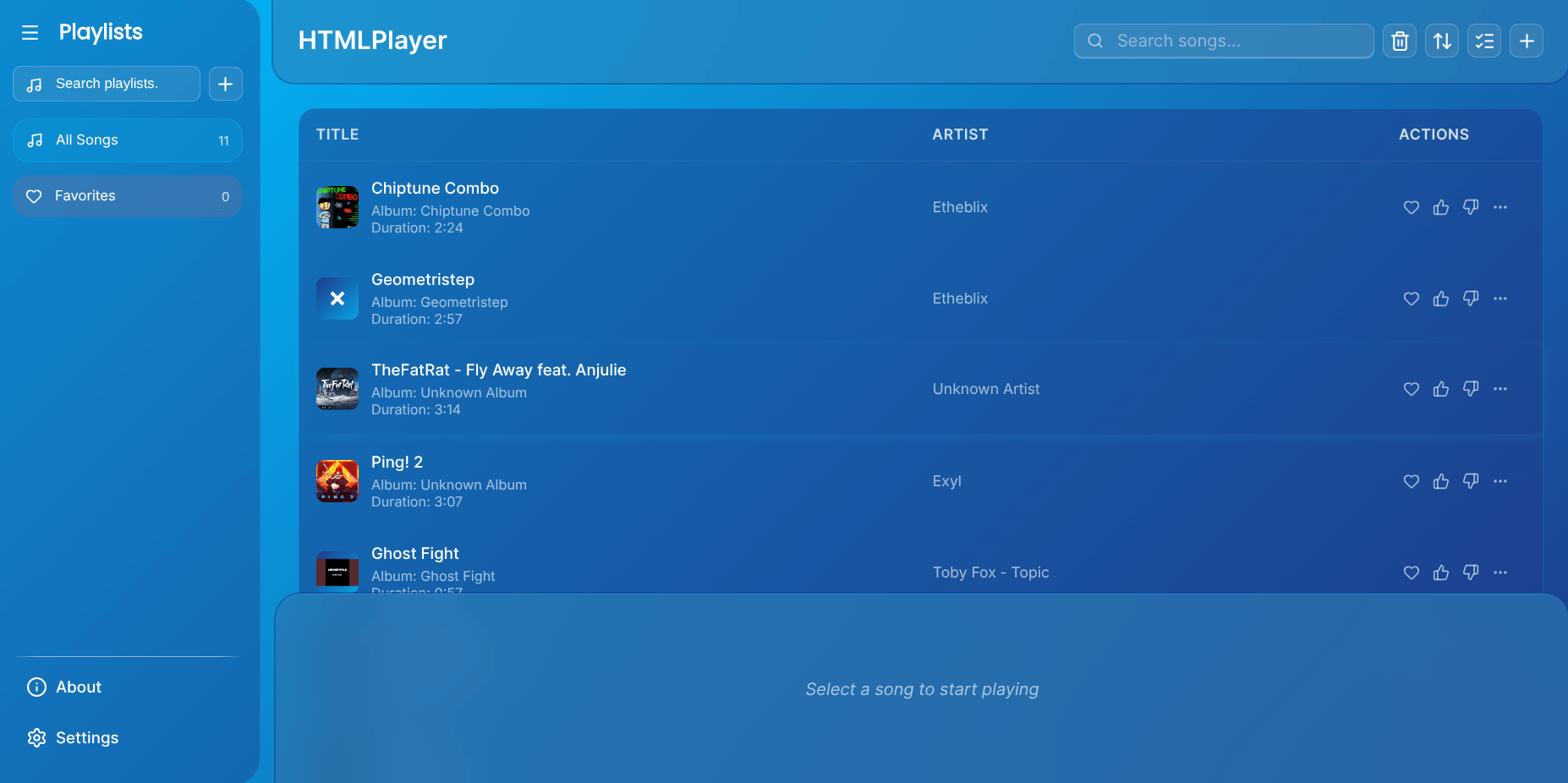Play the song titled Chiptune Combo

point(435,189)
